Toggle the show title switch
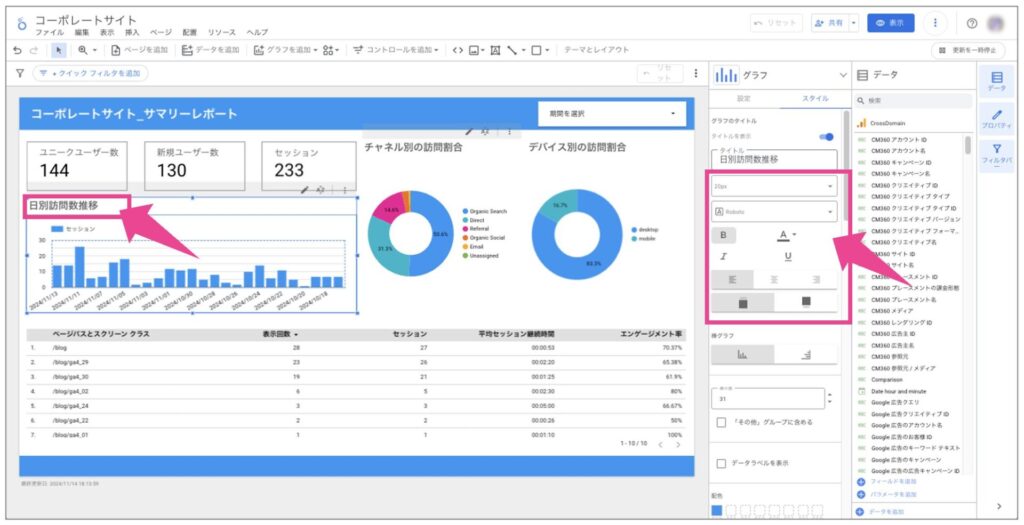 pos(826,136)
